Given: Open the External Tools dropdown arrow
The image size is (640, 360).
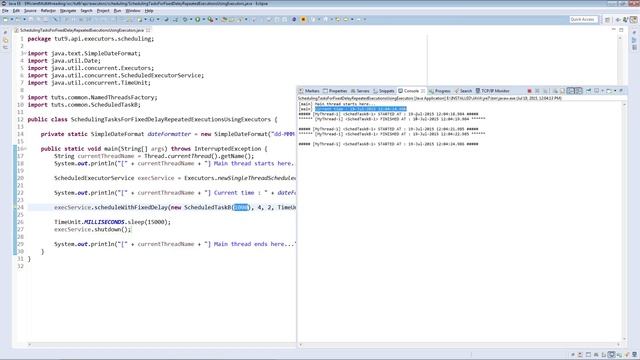Looking at the screenshot, I should pyautogui.click(x=216, y=19).
